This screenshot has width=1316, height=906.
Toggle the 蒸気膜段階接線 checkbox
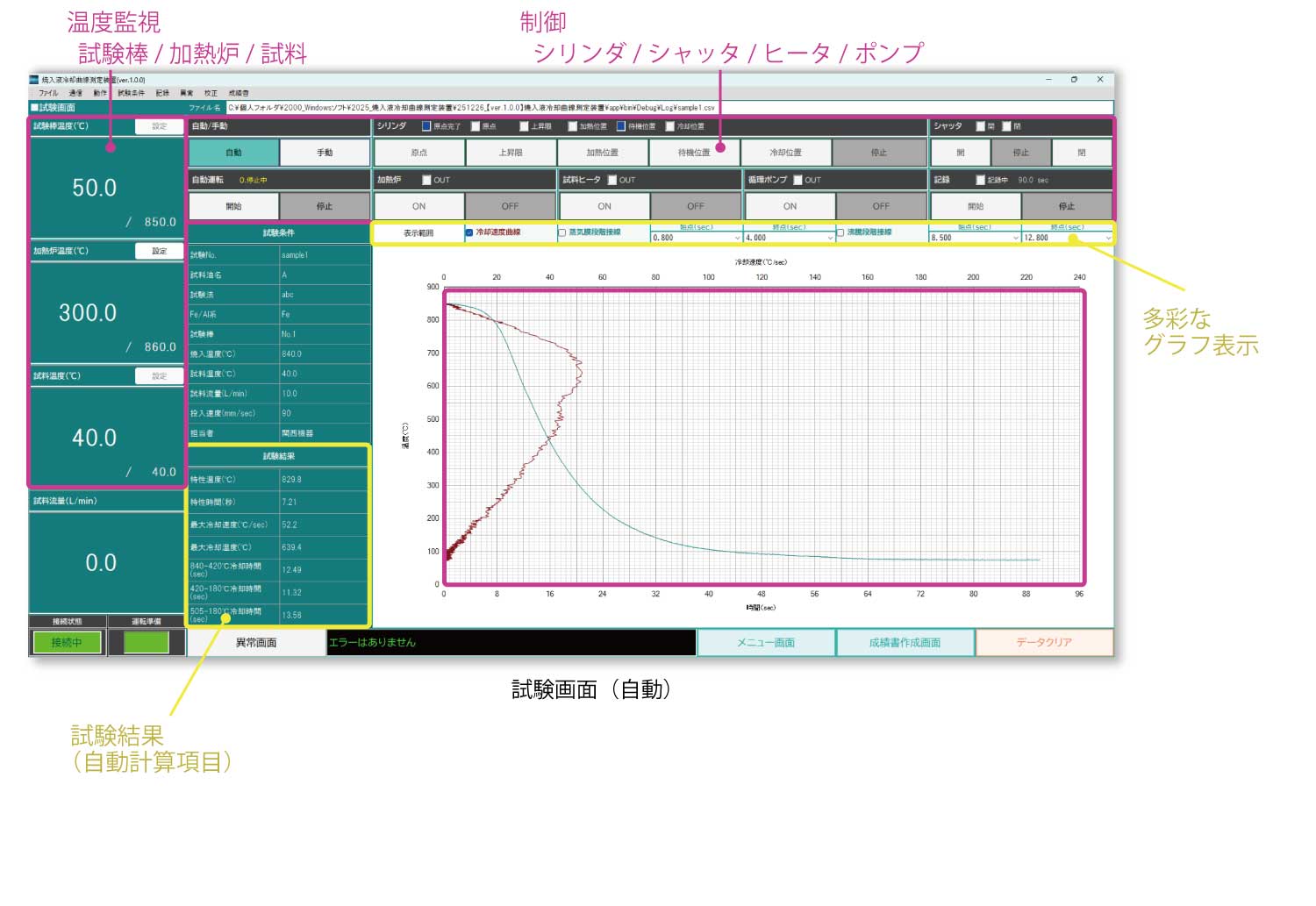pos(562,232)
